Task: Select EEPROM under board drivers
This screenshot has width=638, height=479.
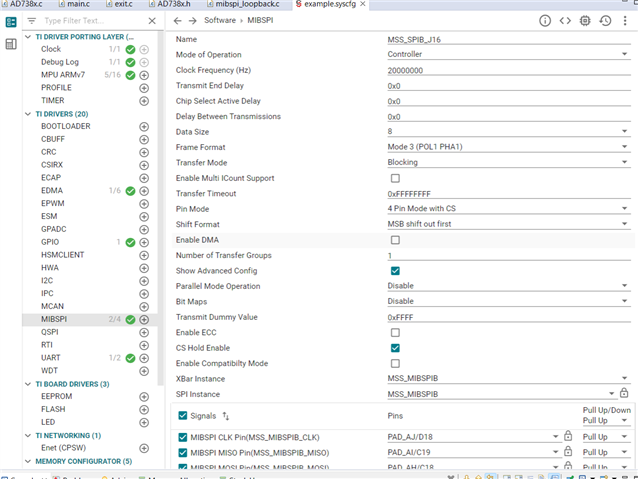Action: coord(57,396)
